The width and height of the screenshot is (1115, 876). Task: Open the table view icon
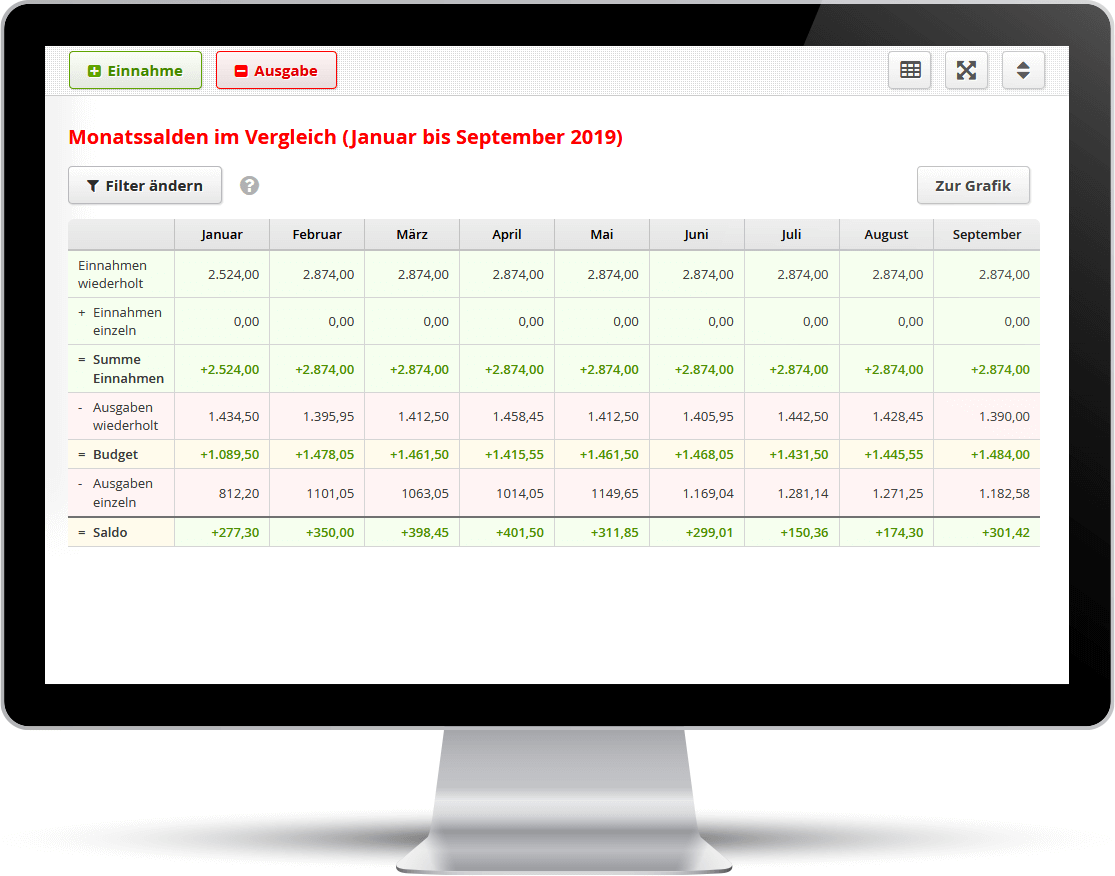coord(909,70)
